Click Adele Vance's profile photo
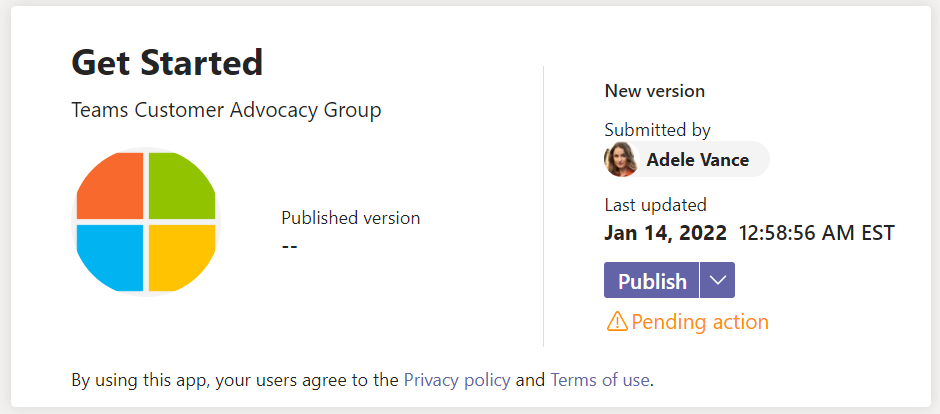940x414 pixels. (620, 159)
